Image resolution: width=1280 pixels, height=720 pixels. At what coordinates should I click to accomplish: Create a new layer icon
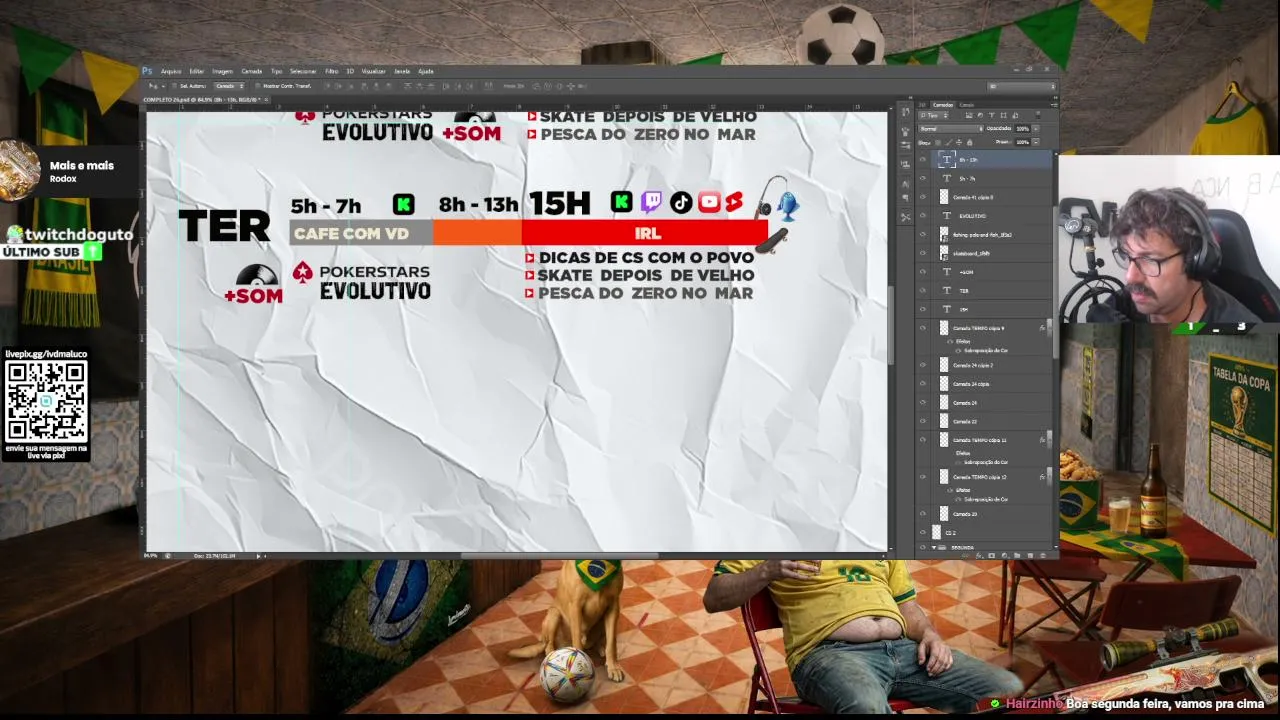(x=1028, y=555)
